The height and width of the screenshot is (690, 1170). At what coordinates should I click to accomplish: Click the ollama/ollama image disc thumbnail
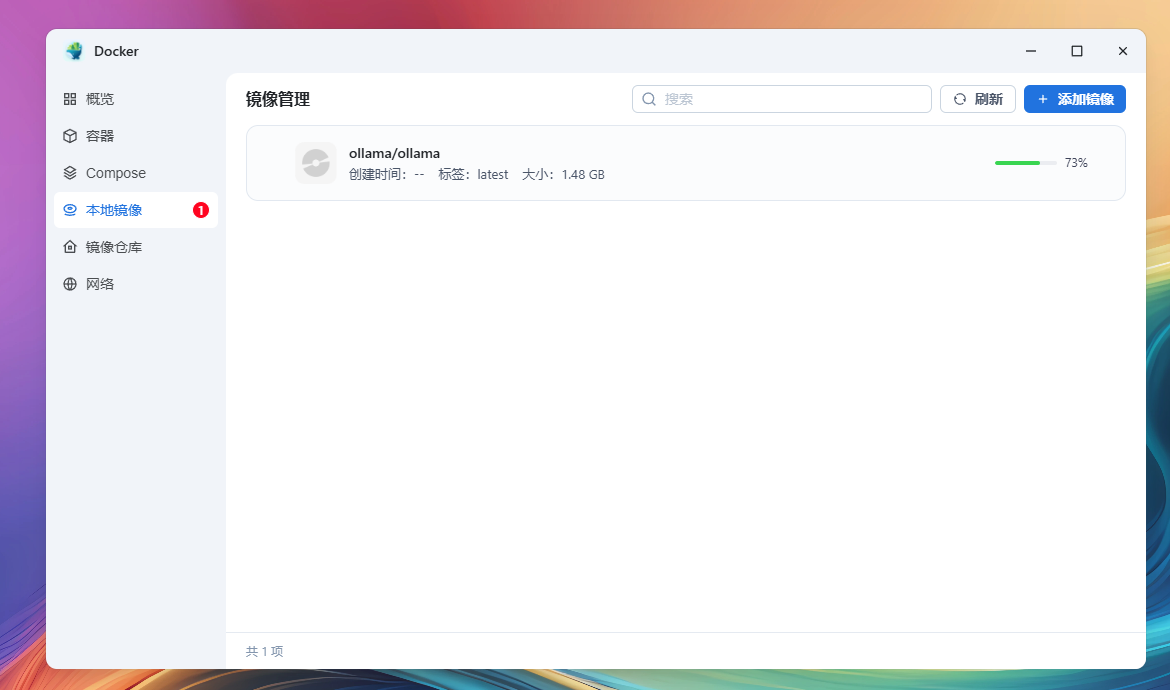pos(316,163)
